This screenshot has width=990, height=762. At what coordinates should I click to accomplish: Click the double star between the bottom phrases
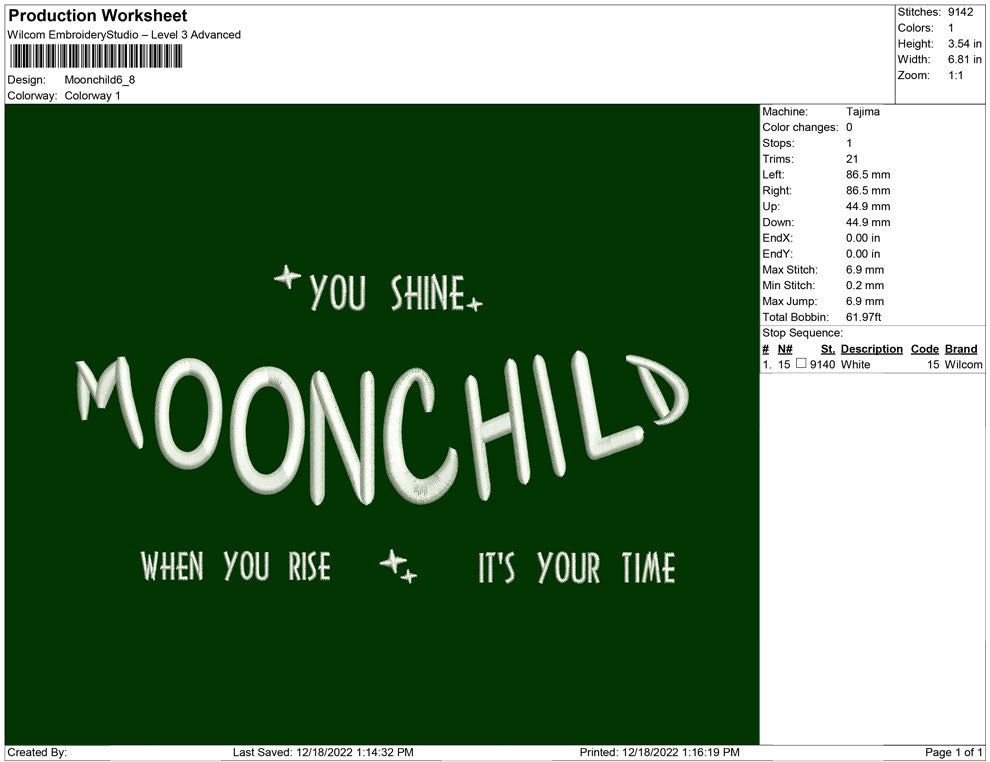[398, 566]
